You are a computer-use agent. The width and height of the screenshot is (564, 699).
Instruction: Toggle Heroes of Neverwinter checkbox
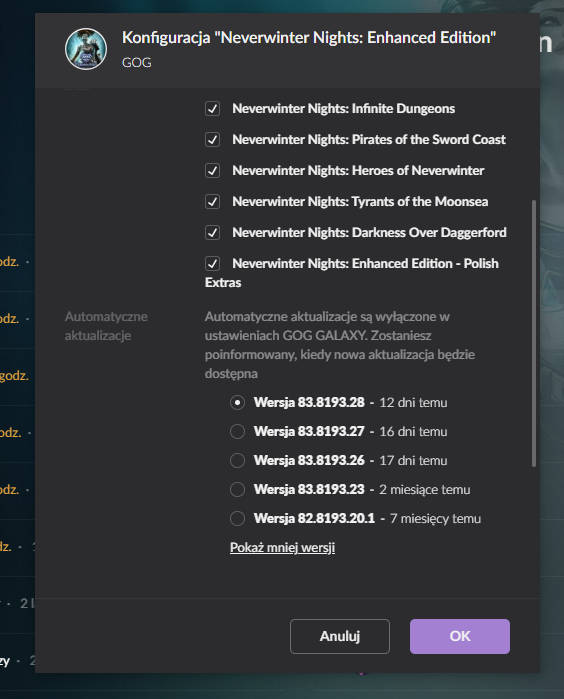pos(212,171)
